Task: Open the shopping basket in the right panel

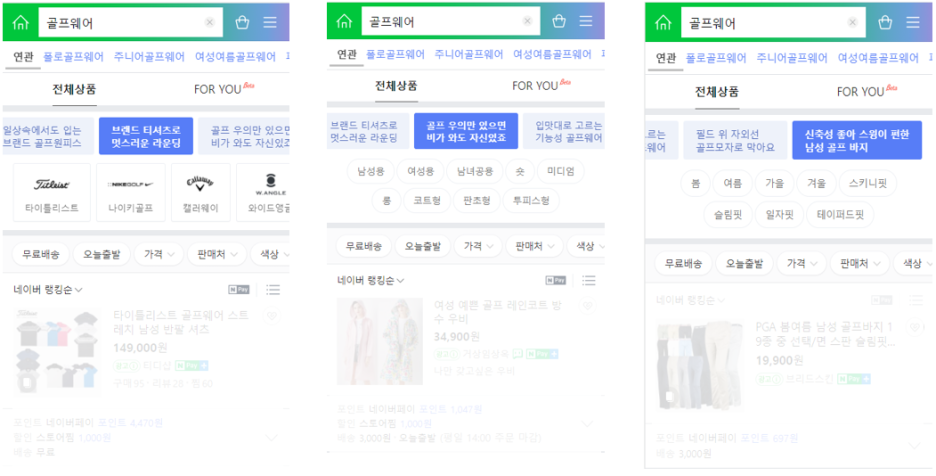Action: (885, 23)
